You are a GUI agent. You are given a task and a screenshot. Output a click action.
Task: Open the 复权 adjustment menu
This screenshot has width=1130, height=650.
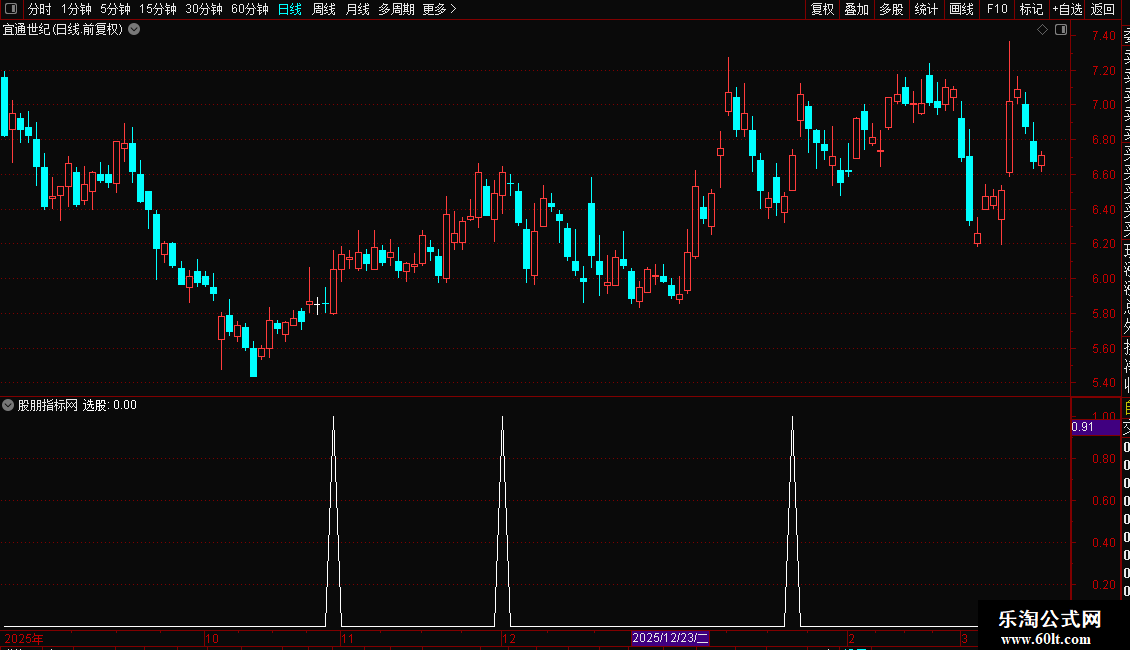tap(822, 9)
